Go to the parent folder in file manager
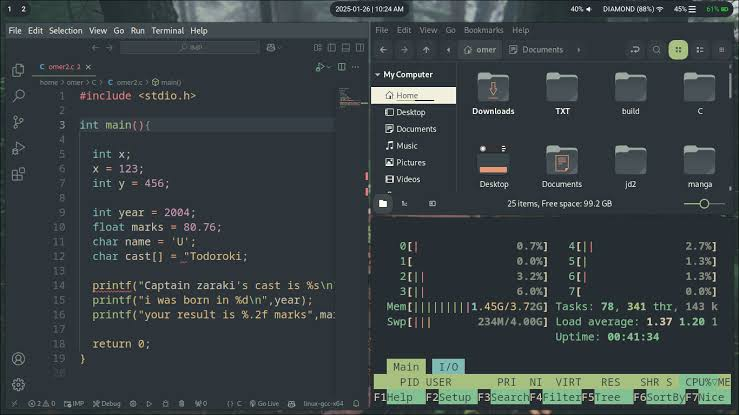 pyautogui.click(x=426, y=50)
